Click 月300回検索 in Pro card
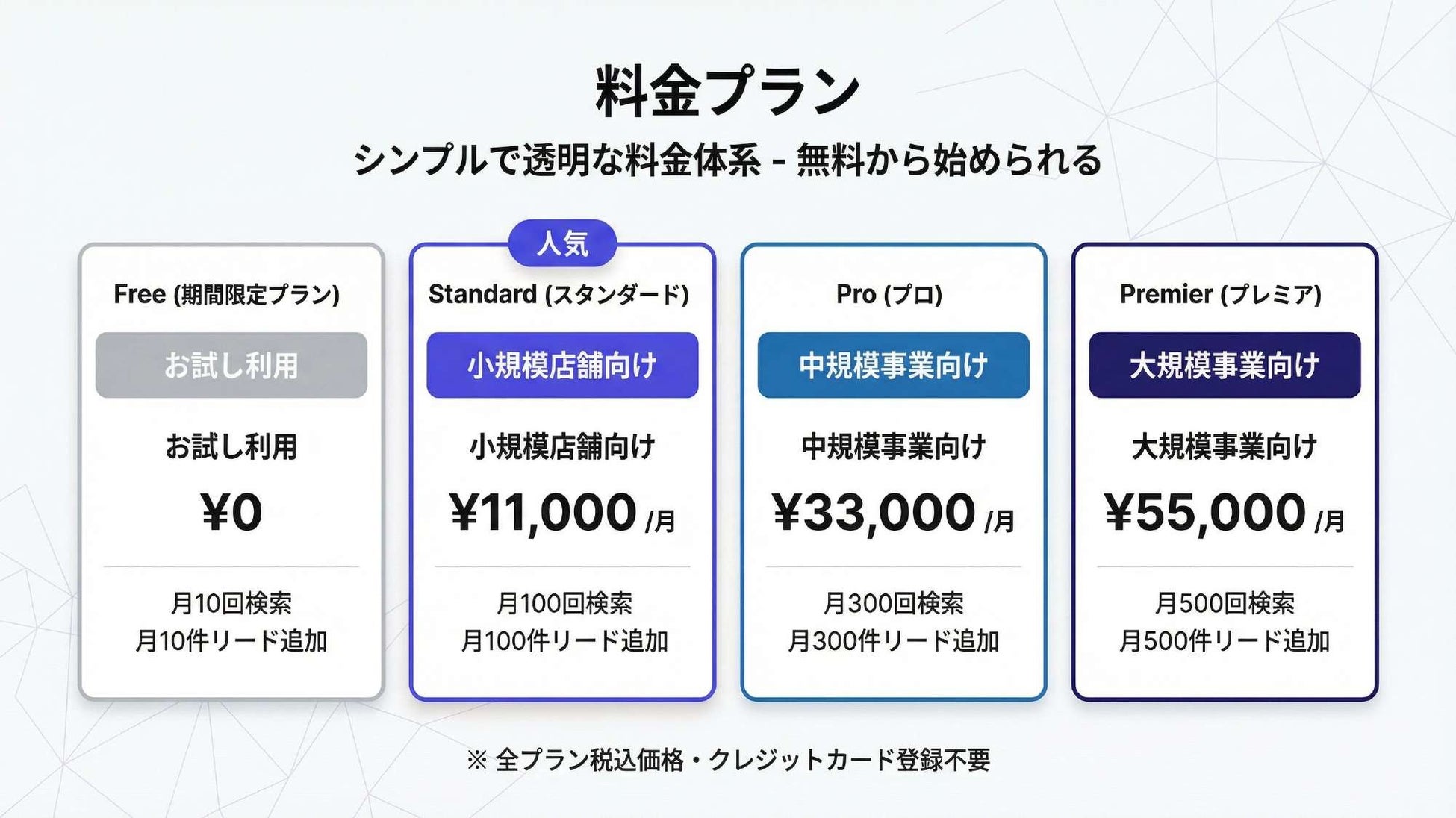Viewport: 1456px width, 818px height. coord(894,603)
